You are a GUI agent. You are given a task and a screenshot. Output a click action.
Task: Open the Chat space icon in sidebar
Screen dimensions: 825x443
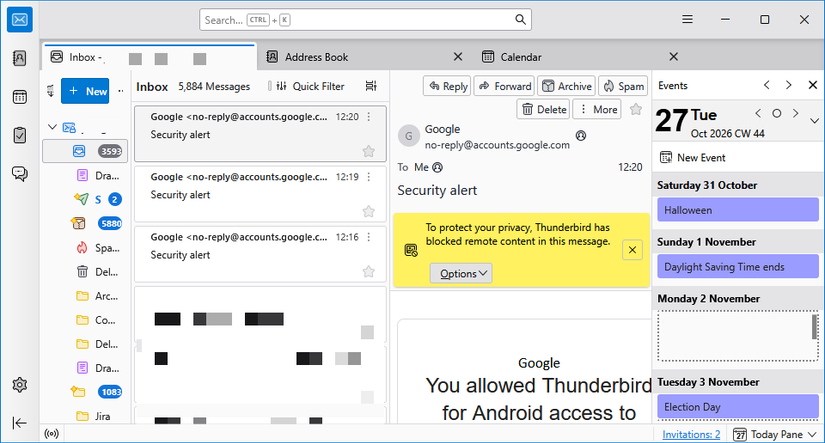[19, 174]
